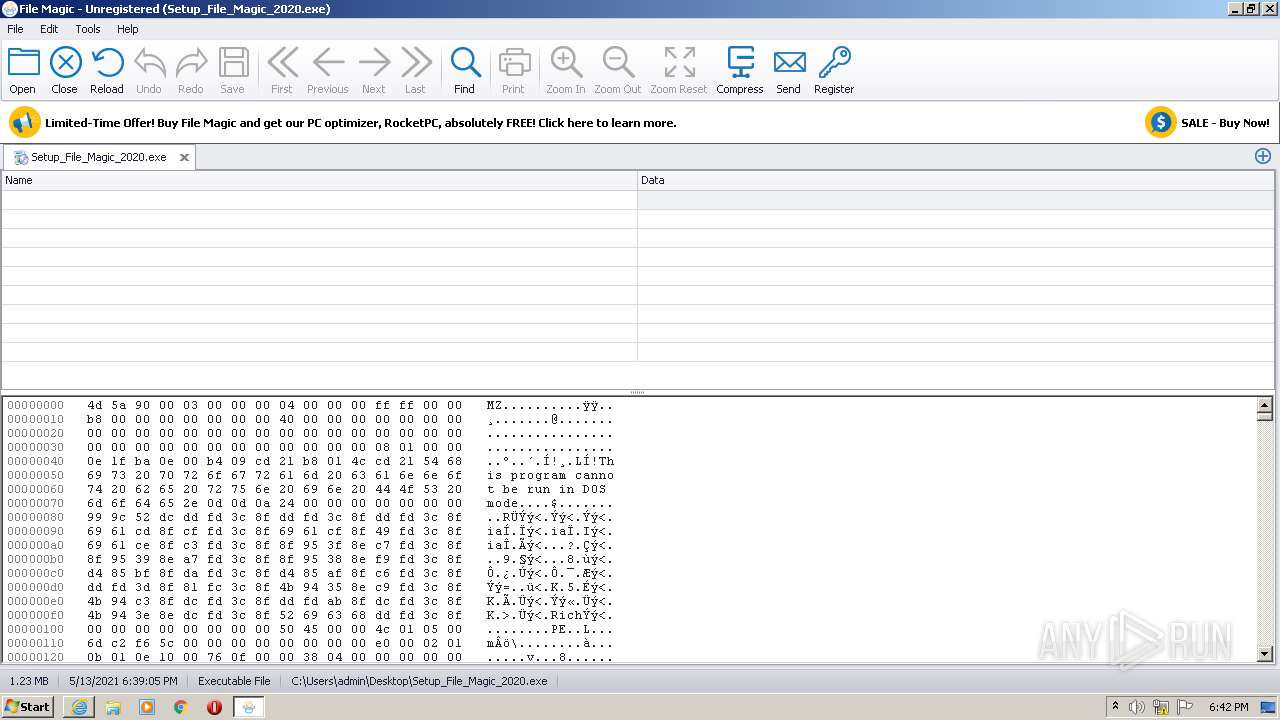Open media player from taskbar
The height and width of the screenshot is (720, 1280).
click(x=147, y=707)
